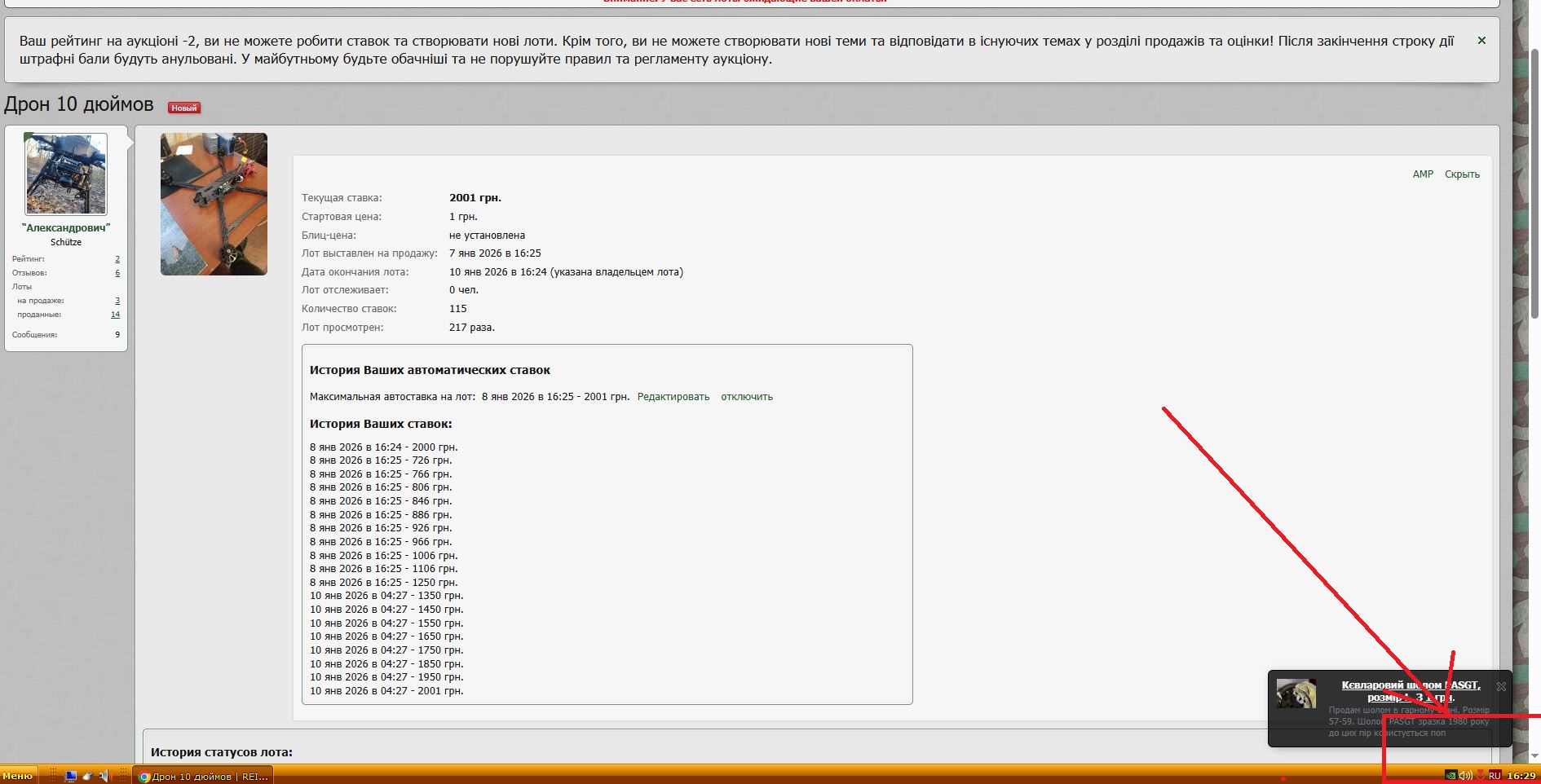
Task: Click the 'Скрыть' link to hide details
Action: pyautogui.click(x=1462, y=174)
